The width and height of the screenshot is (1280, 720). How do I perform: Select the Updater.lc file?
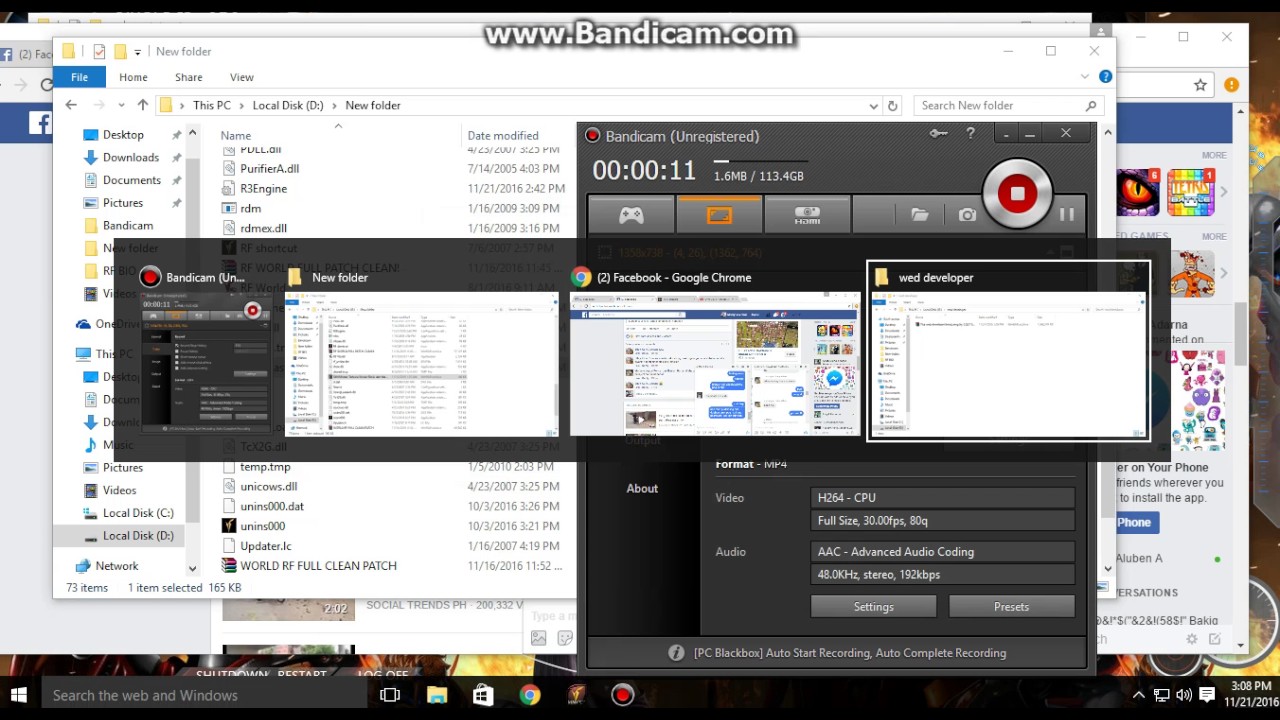coord(265,546)
